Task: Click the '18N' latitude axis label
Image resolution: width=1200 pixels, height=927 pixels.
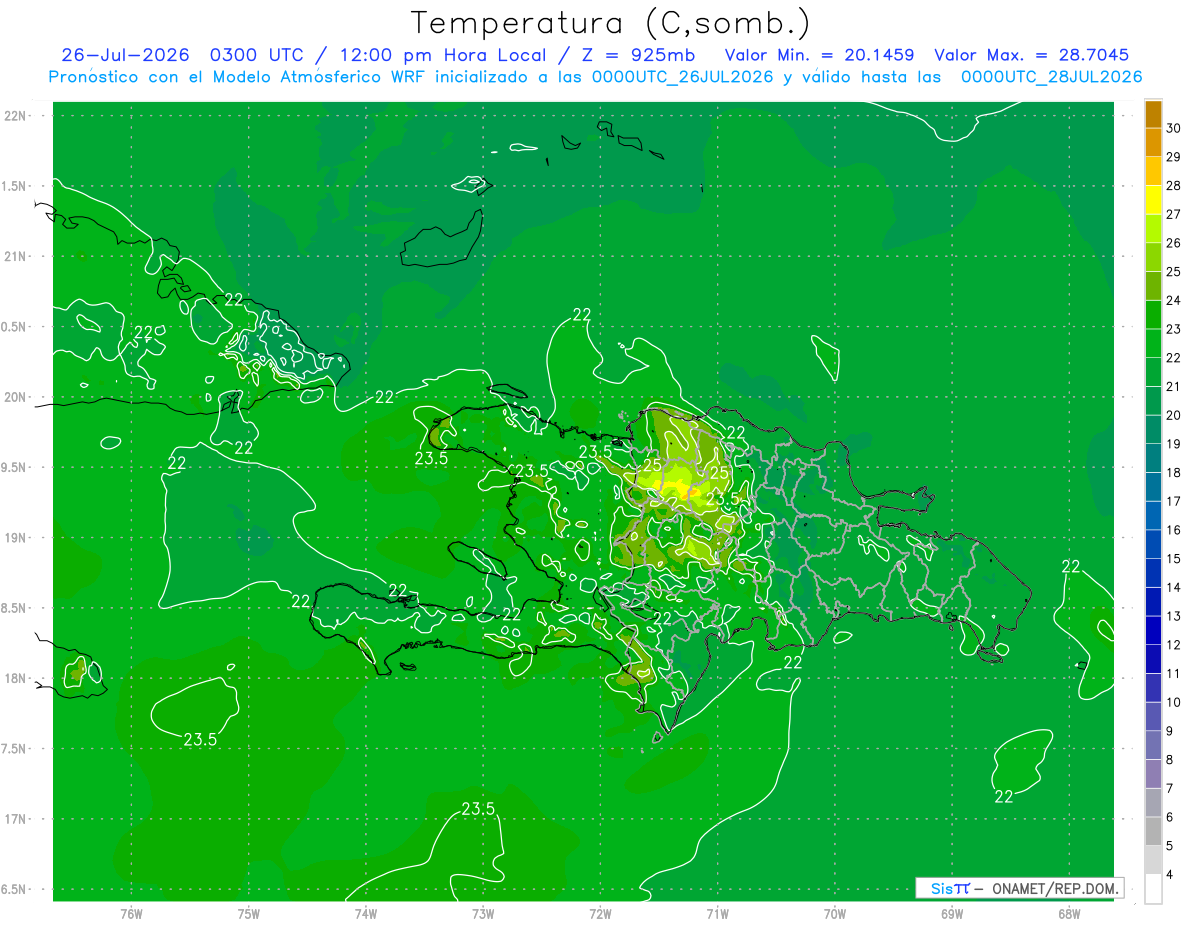Action: (x=17, y=679)
